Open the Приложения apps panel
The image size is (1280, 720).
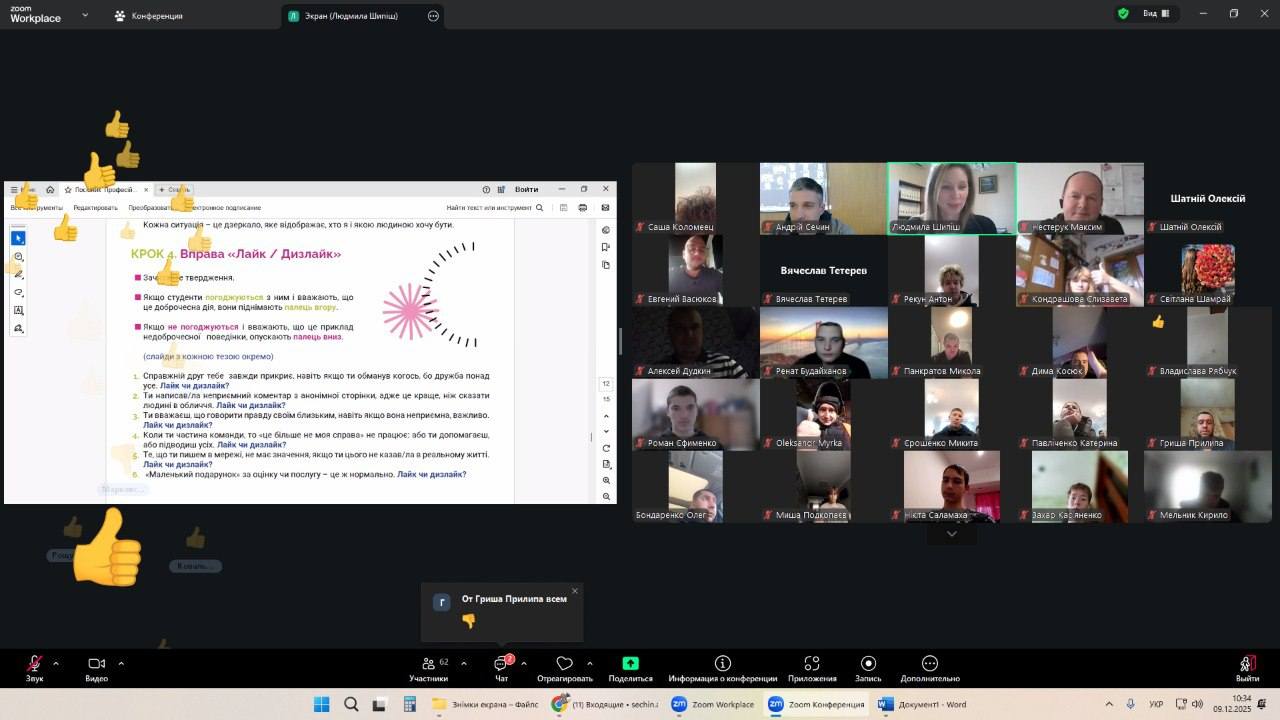pos(812,668)
